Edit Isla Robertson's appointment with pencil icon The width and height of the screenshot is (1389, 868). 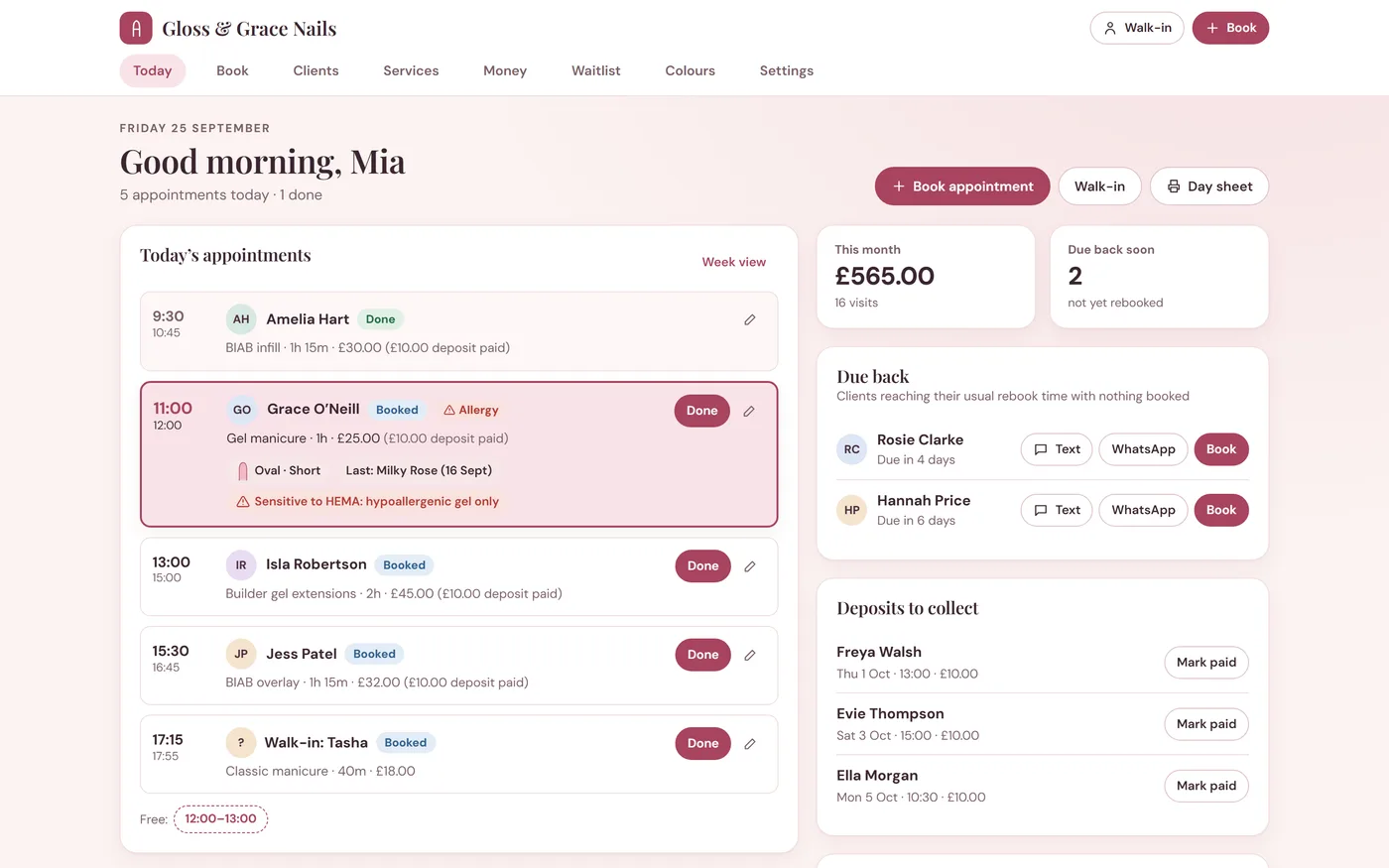pyautogui.click(x=750, y=566)
